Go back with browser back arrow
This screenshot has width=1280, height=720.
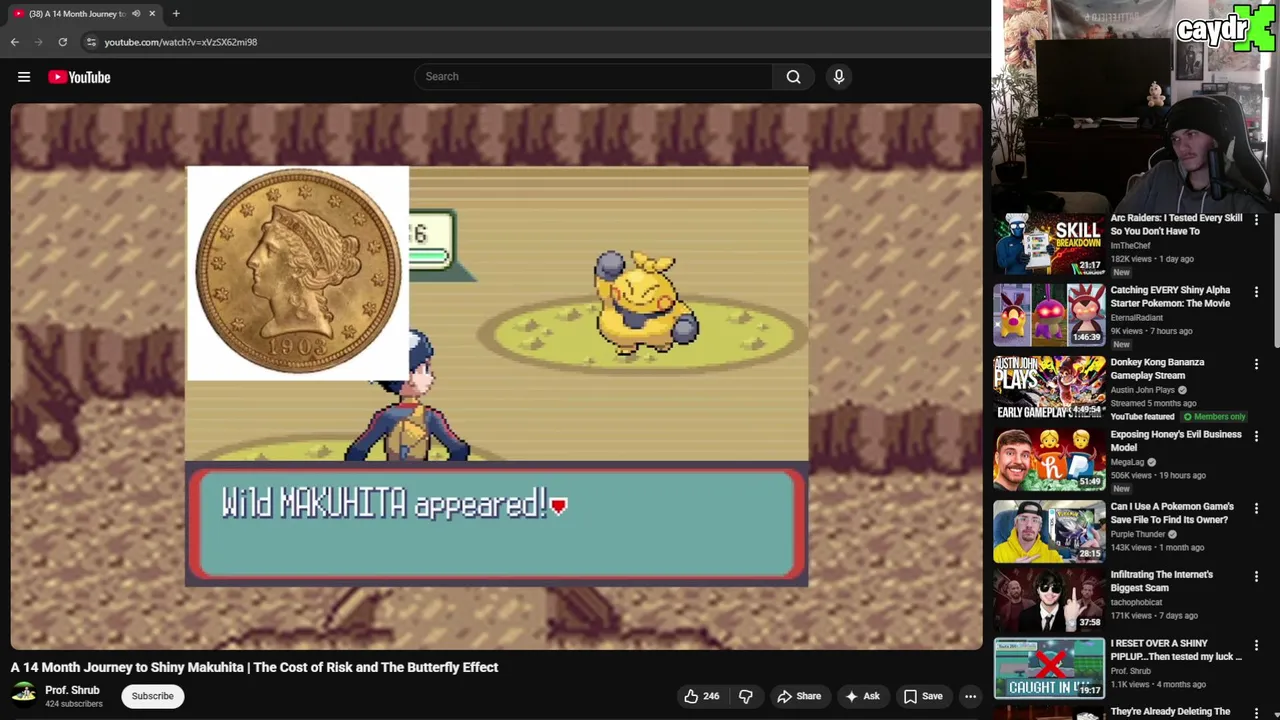click(15, 42)
